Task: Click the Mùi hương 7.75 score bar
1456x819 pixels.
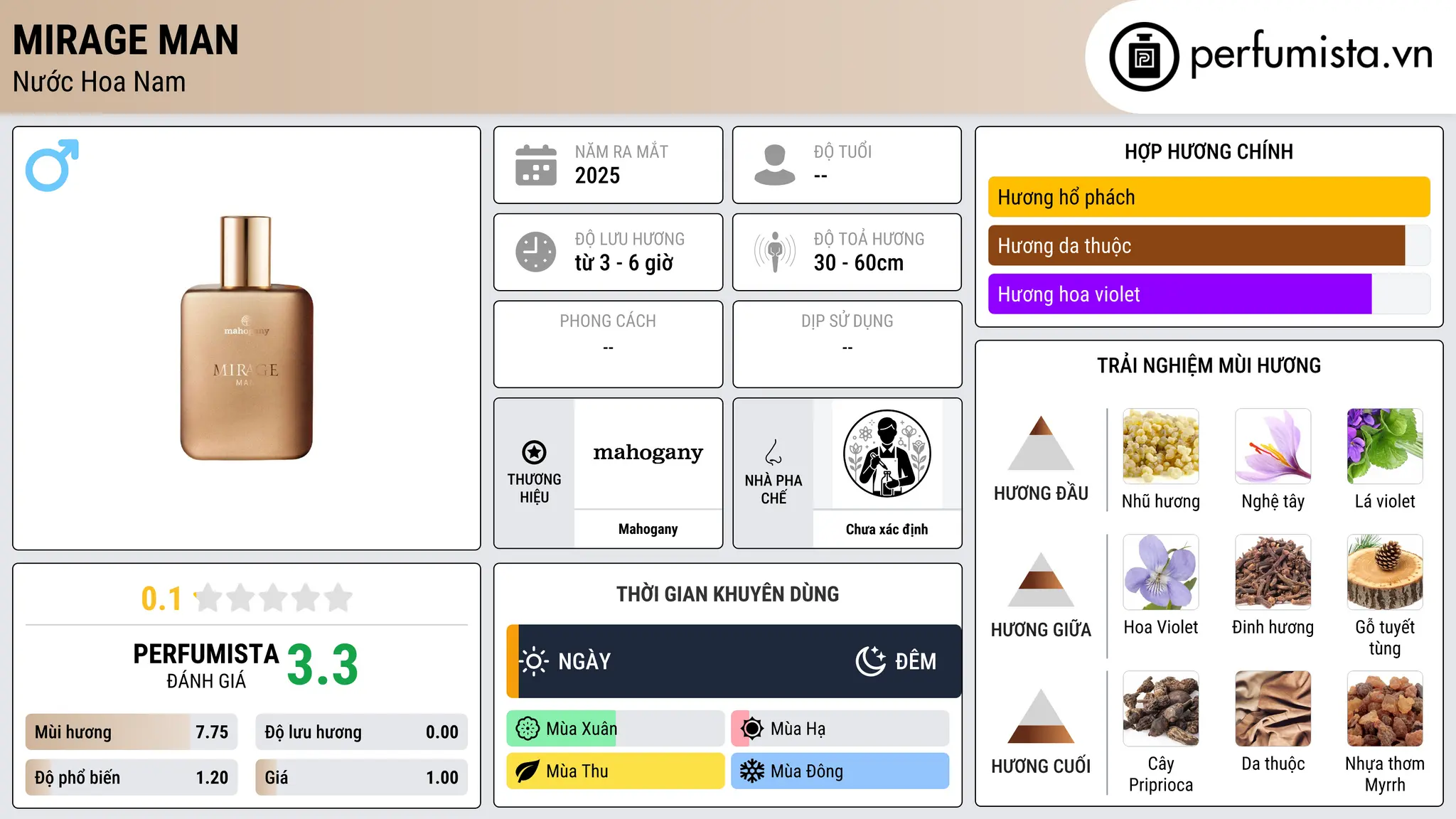Action: 132,732
